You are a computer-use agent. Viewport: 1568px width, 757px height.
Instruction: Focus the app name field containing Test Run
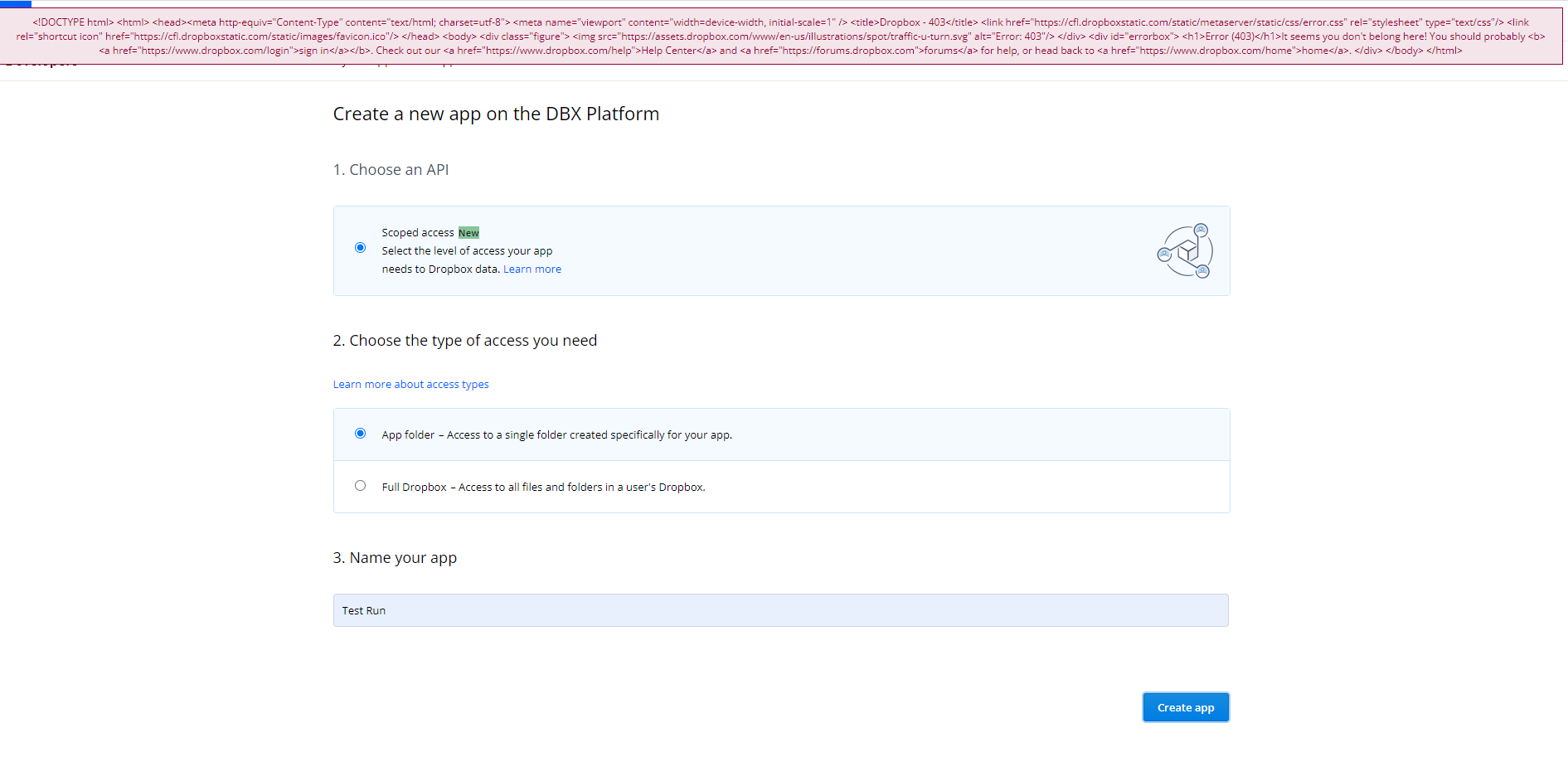(x=780, y=610)
